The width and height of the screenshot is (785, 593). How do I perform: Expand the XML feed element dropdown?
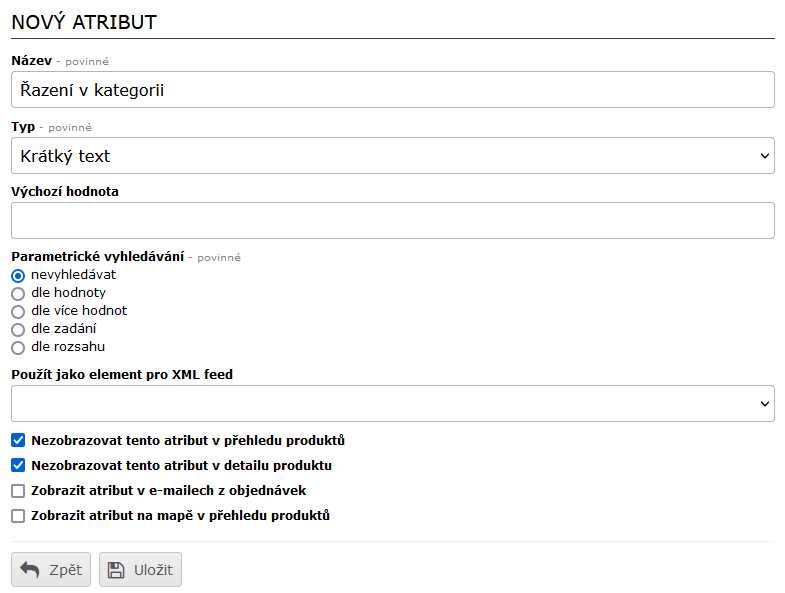(392, 403)
